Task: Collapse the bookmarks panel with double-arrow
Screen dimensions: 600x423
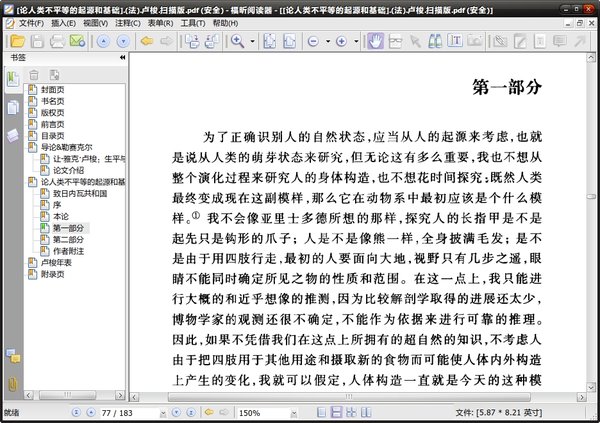Action: [122, 58]
